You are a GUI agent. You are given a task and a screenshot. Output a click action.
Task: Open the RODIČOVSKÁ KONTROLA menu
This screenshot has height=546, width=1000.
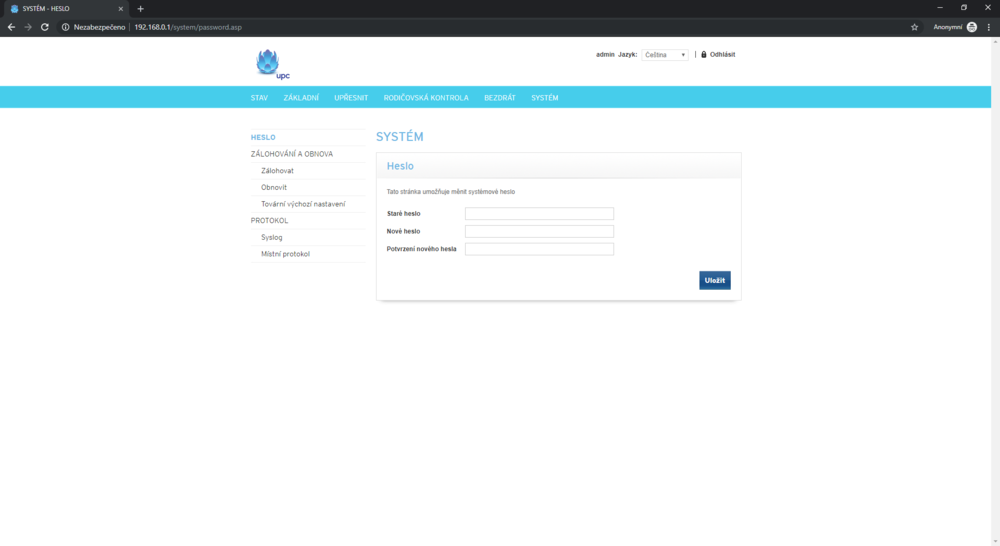[426, 98]
